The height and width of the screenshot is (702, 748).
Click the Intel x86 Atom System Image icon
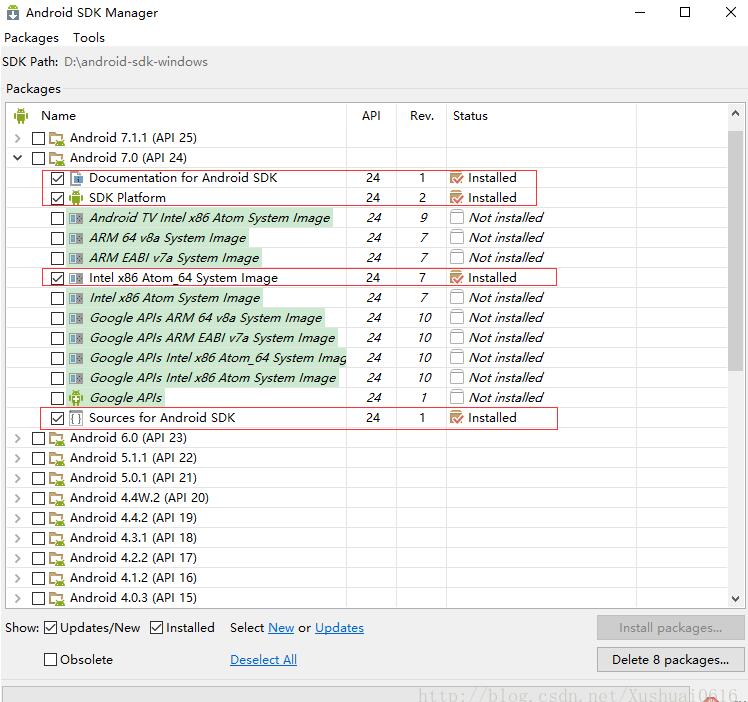76,299
